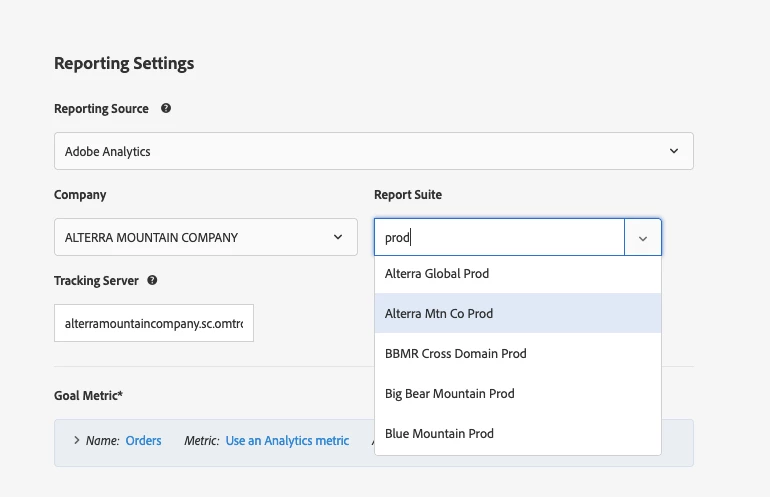Open the Company dropdown
Viewport: 770px width, 497px height.
click(337, 237)
